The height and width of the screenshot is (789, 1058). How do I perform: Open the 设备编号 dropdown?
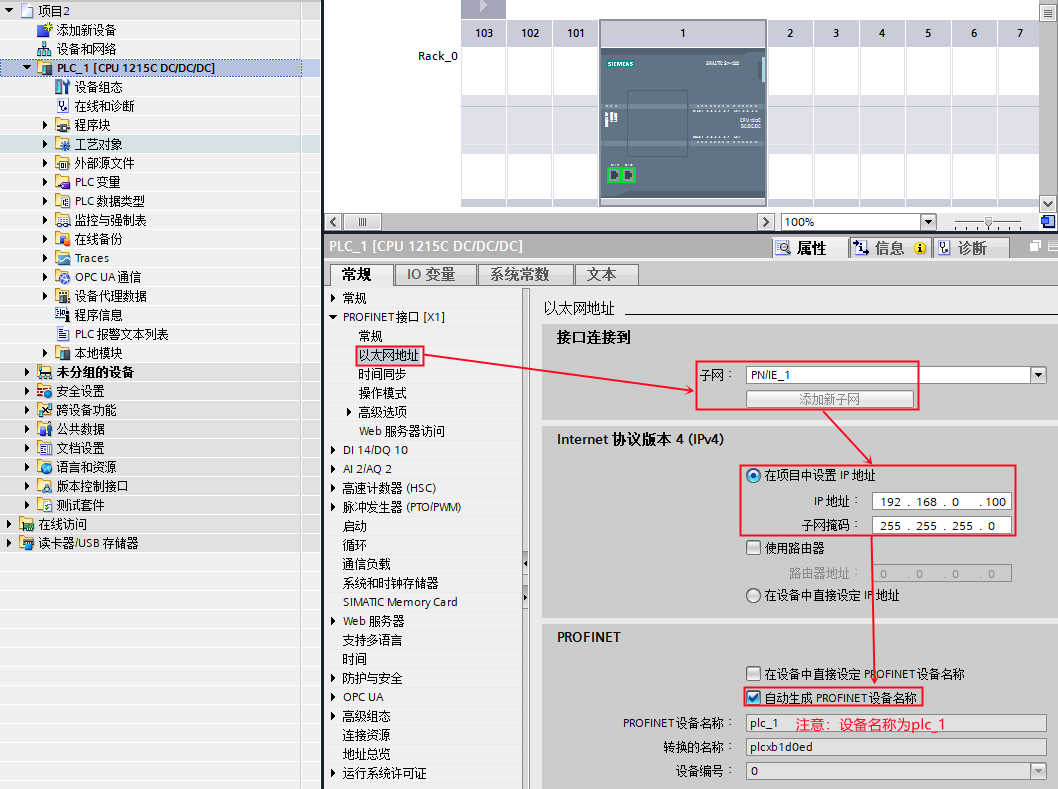[1038, 770]
